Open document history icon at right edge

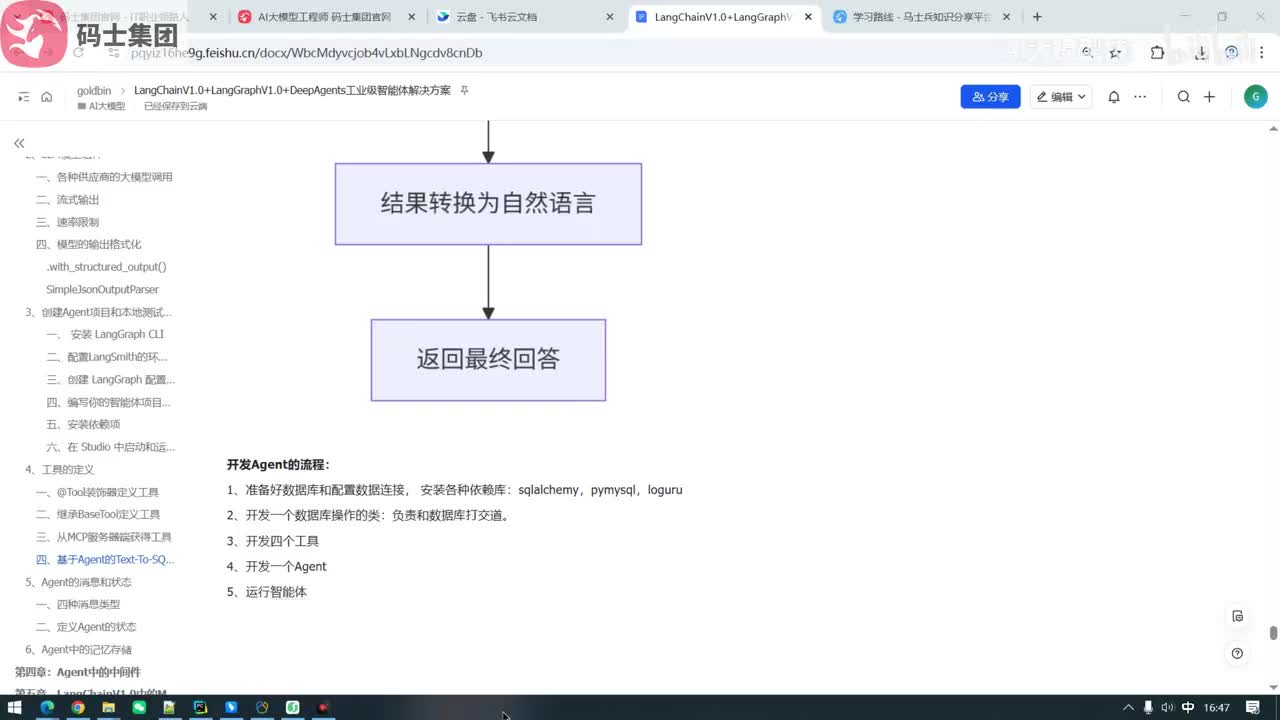pos(1238,616)
